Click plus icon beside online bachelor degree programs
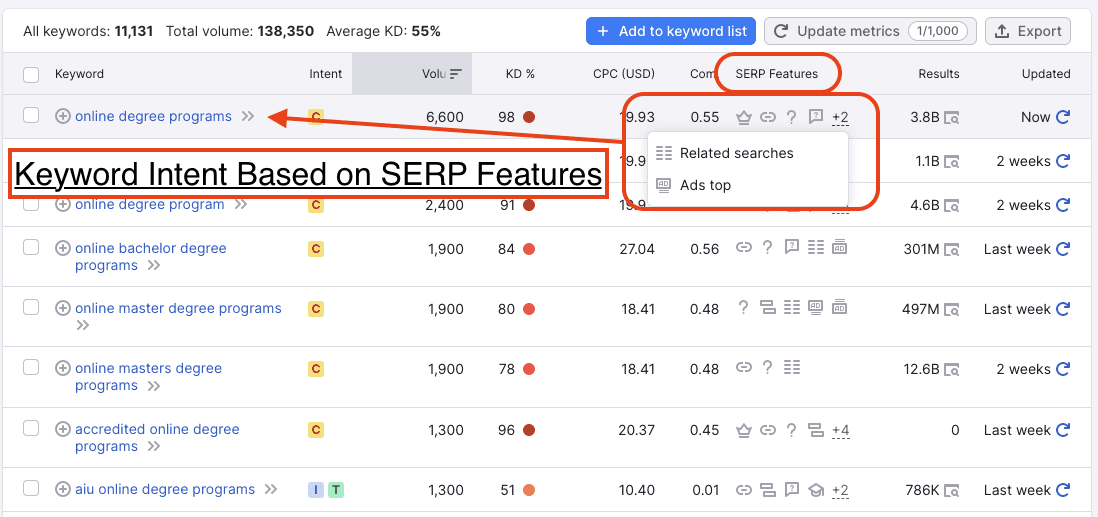 [x=63, y=249]
